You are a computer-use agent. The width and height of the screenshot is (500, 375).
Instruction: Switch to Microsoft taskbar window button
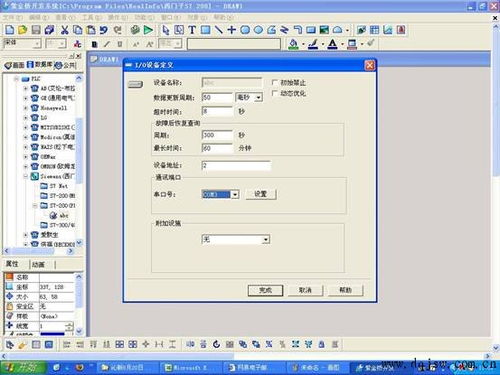pyautogui.click(x=191, y=367)
